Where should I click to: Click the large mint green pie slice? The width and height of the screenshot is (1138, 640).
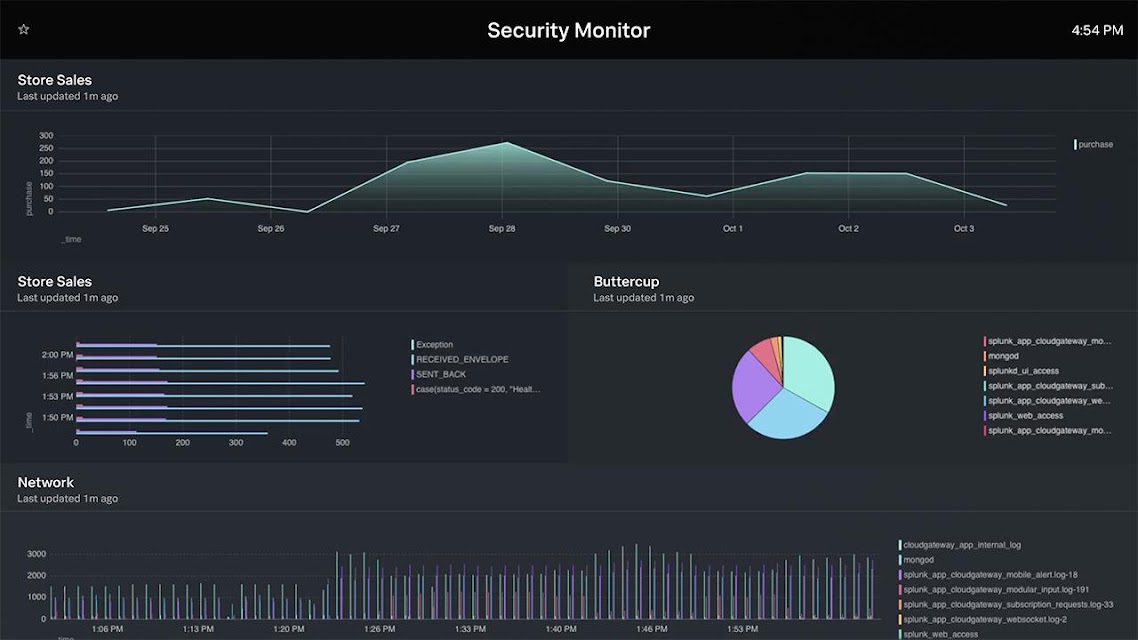(x=809, y=370)
